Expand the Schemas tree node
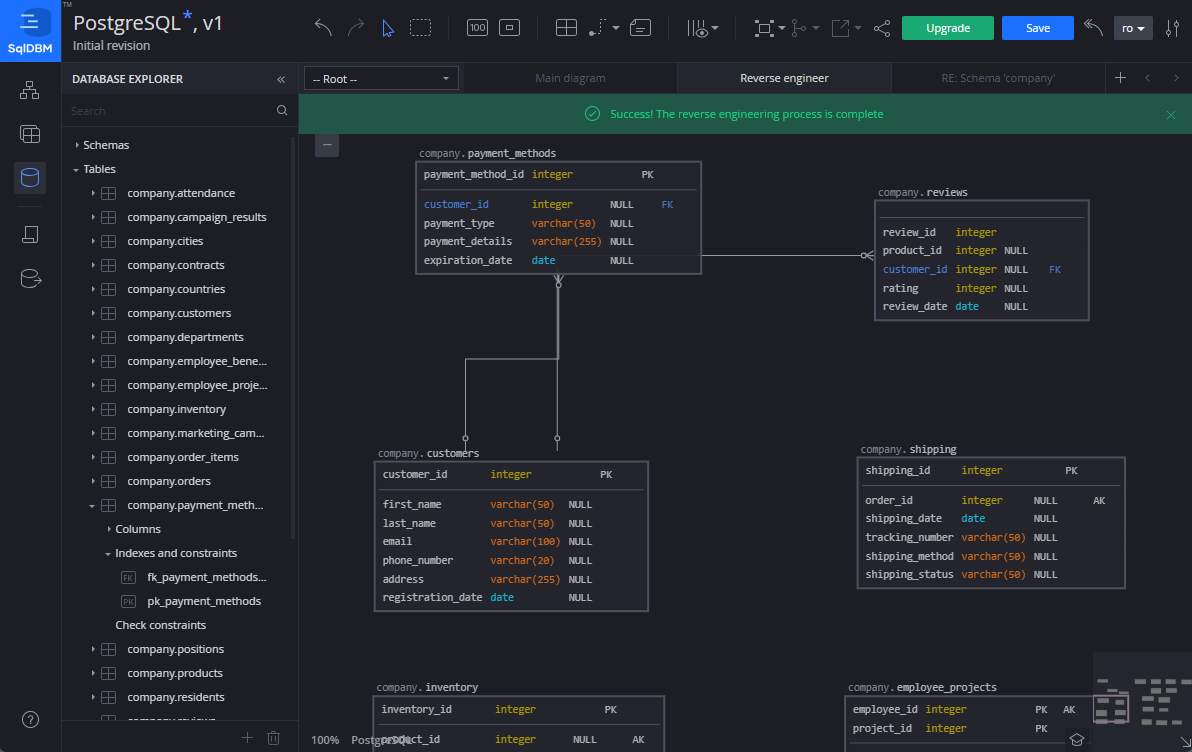This screenshot has height=752, width=1192. pyautogui.click(x=77, y=144)
